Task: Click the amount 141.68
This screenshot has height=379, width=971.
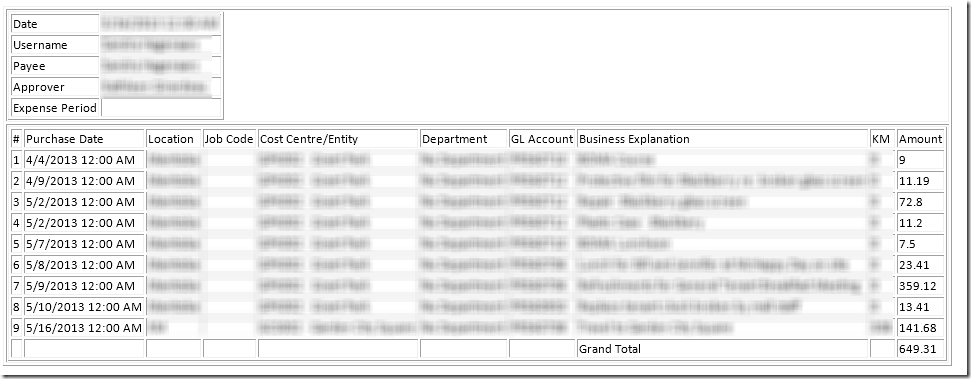Action: coord(920,328)
